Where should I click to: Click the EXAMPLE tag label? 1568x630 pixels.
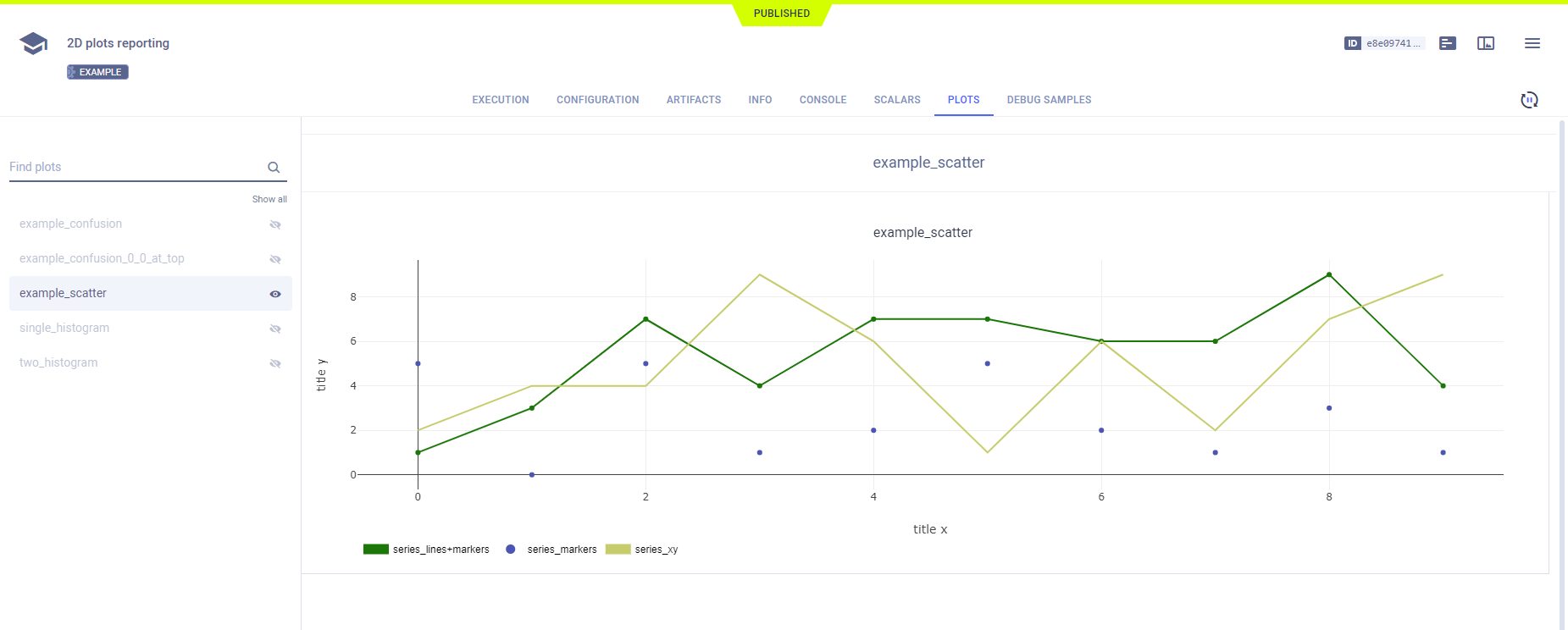[98, 72]
